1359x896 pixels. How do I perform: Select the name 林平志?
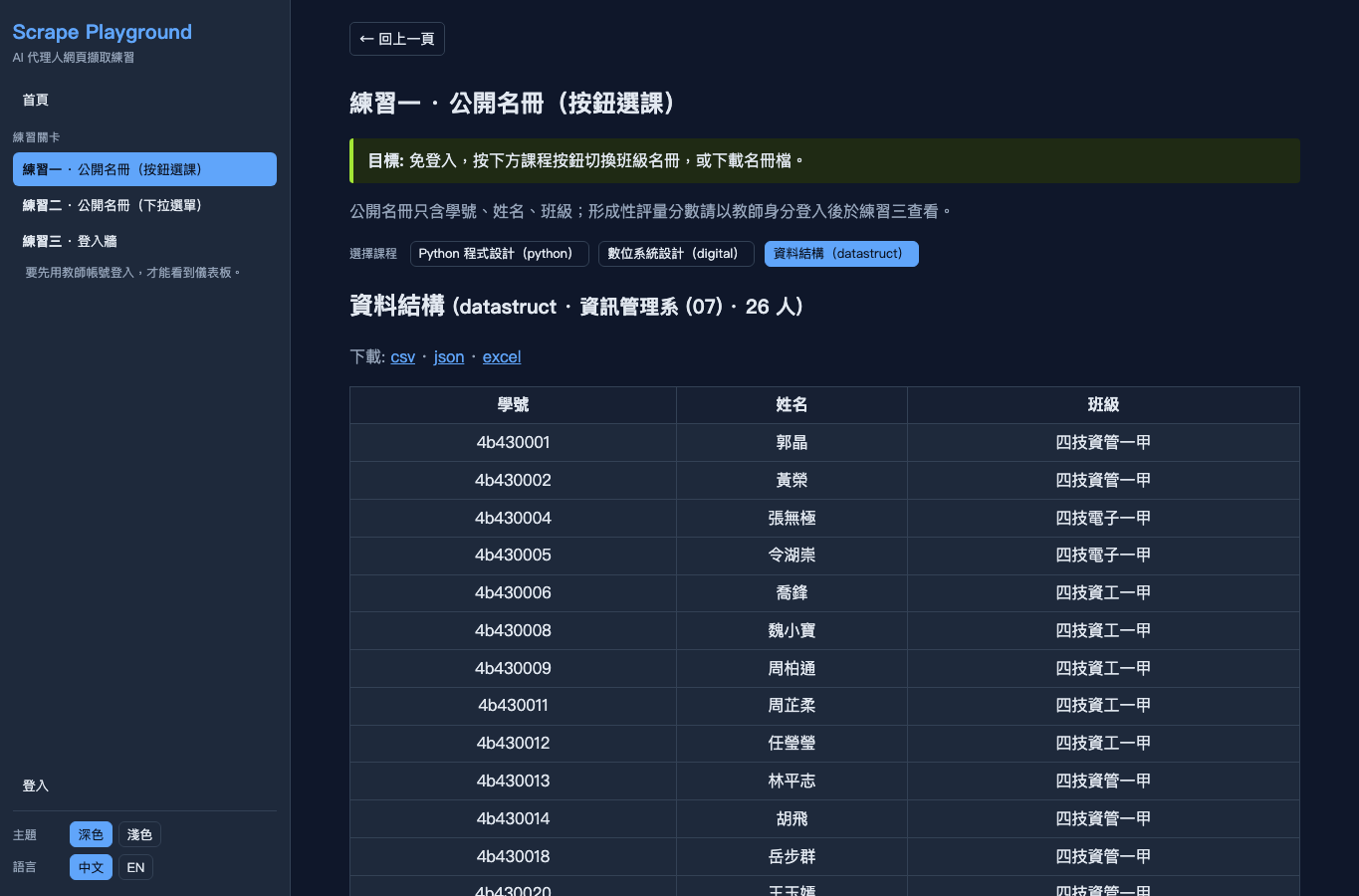792,781
